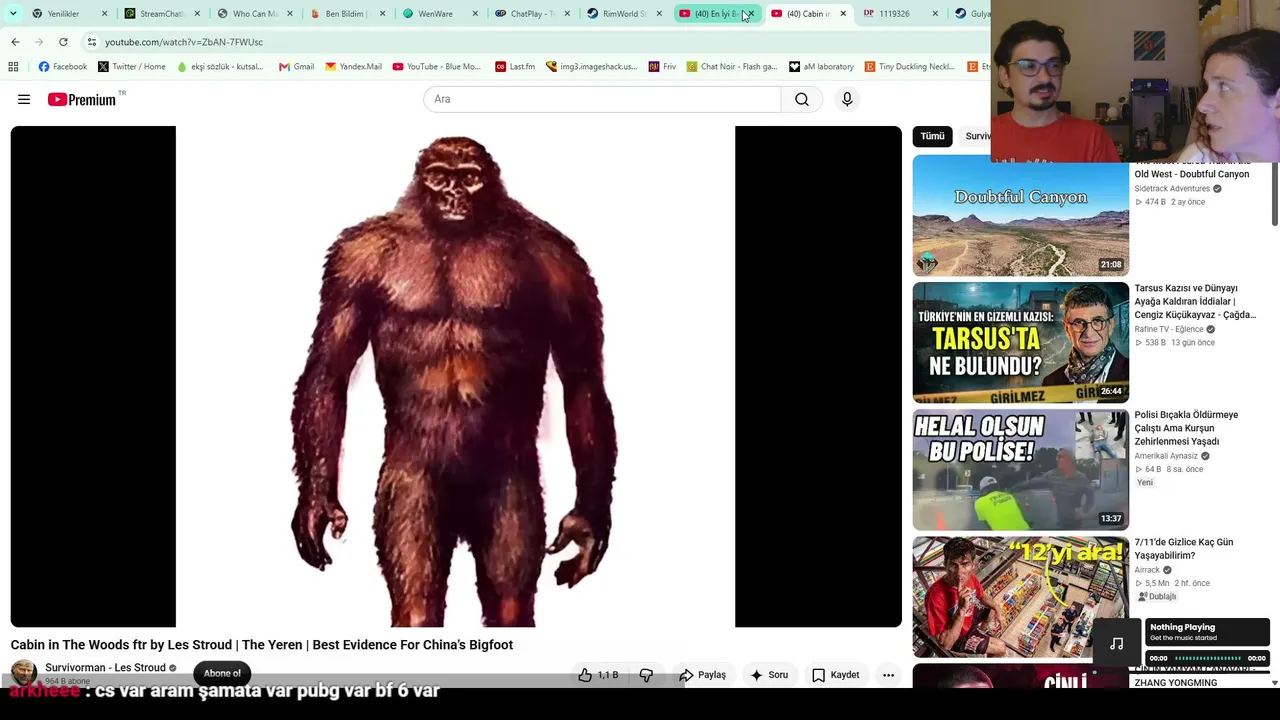Screen dimensions: 1280x720
Task: Seek on the Nothing Playing progress bar
Action: pos(1207,658)
